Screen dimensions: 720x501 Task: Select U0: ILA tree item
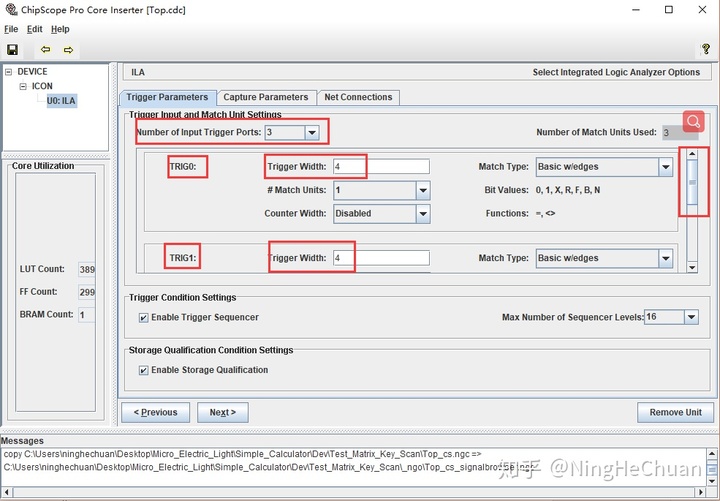click(x=62, y=101)
